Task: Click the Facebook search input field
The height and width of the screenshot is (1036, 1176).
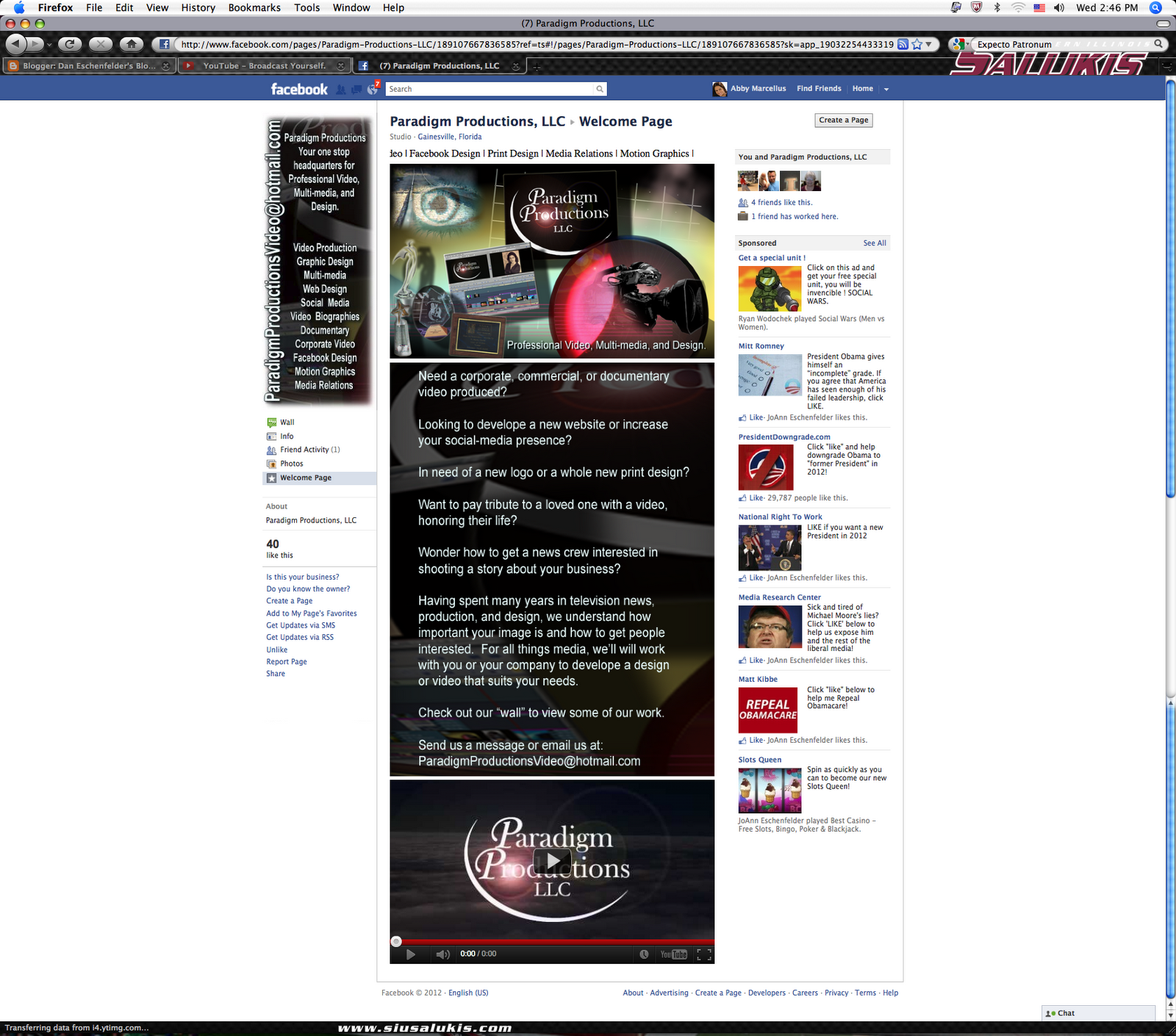Action: [490, 89]
